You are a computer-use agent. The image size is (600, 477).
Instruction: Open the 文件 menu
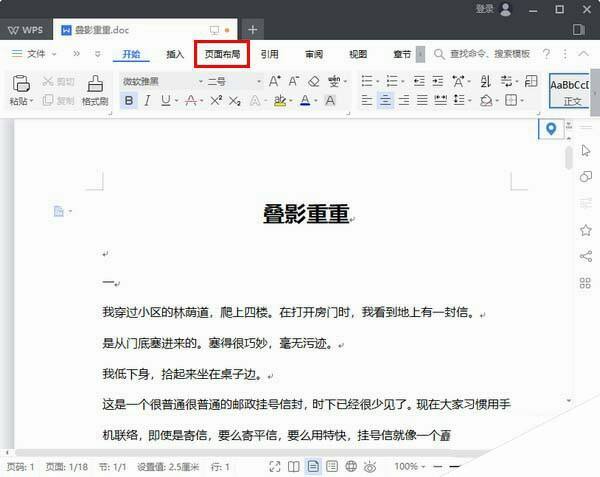[x=34, y=54]
